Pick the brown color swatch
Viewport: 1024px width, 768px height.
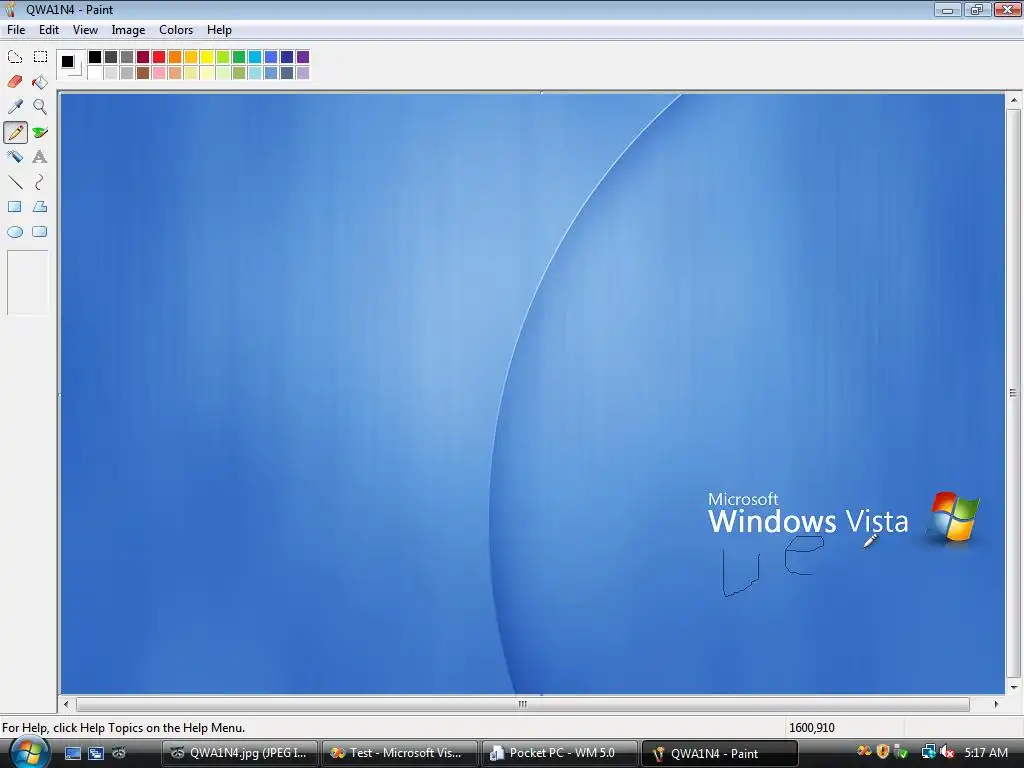pos(143,72)
